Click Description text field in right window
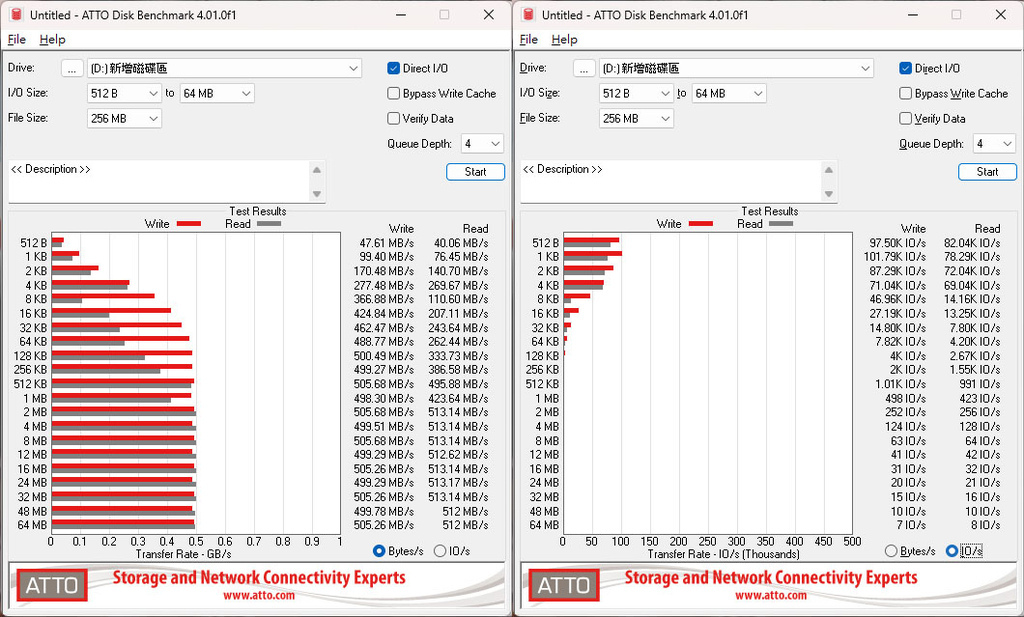The image size is (1024, 617). point(670,182)
